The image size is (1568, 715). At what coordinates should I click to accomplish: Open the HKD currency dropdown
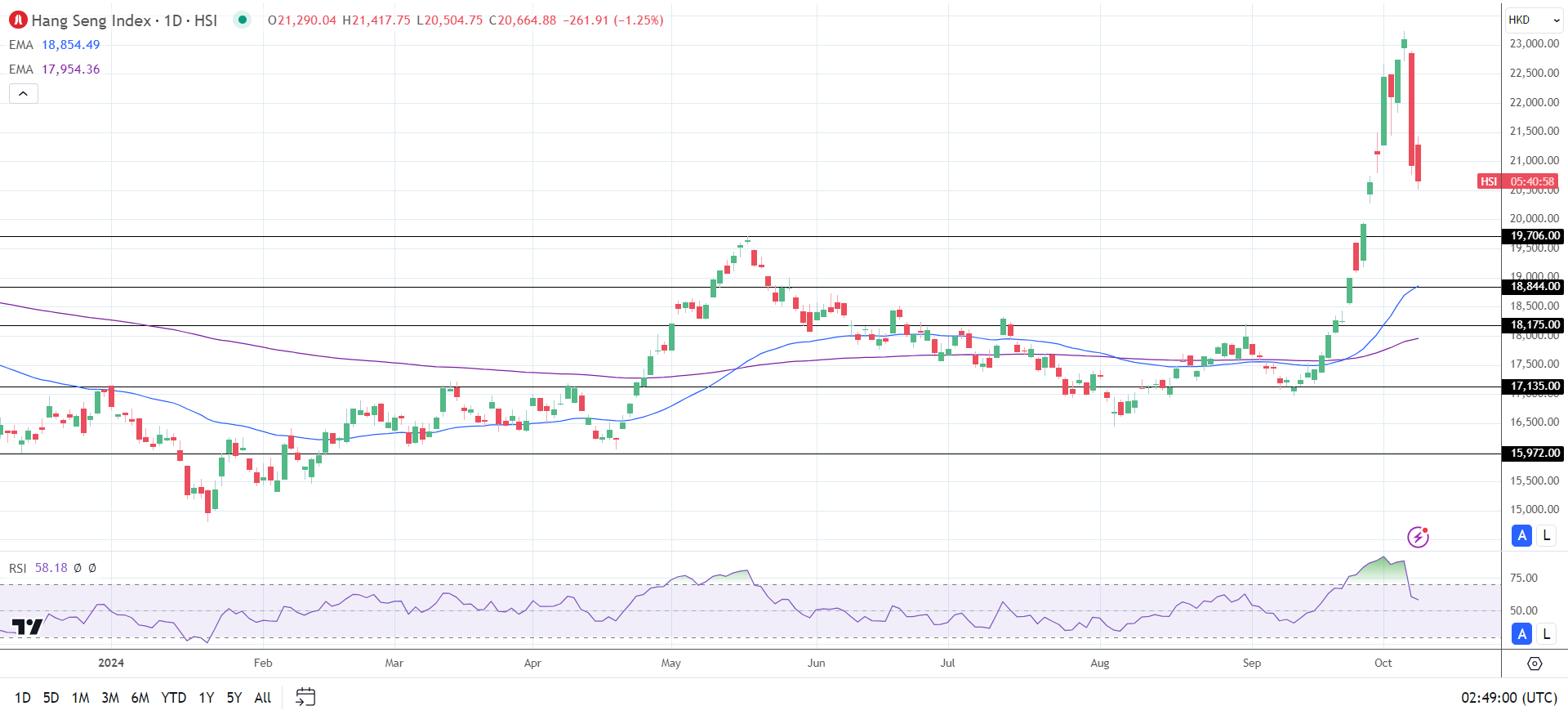pos(1535,20)
